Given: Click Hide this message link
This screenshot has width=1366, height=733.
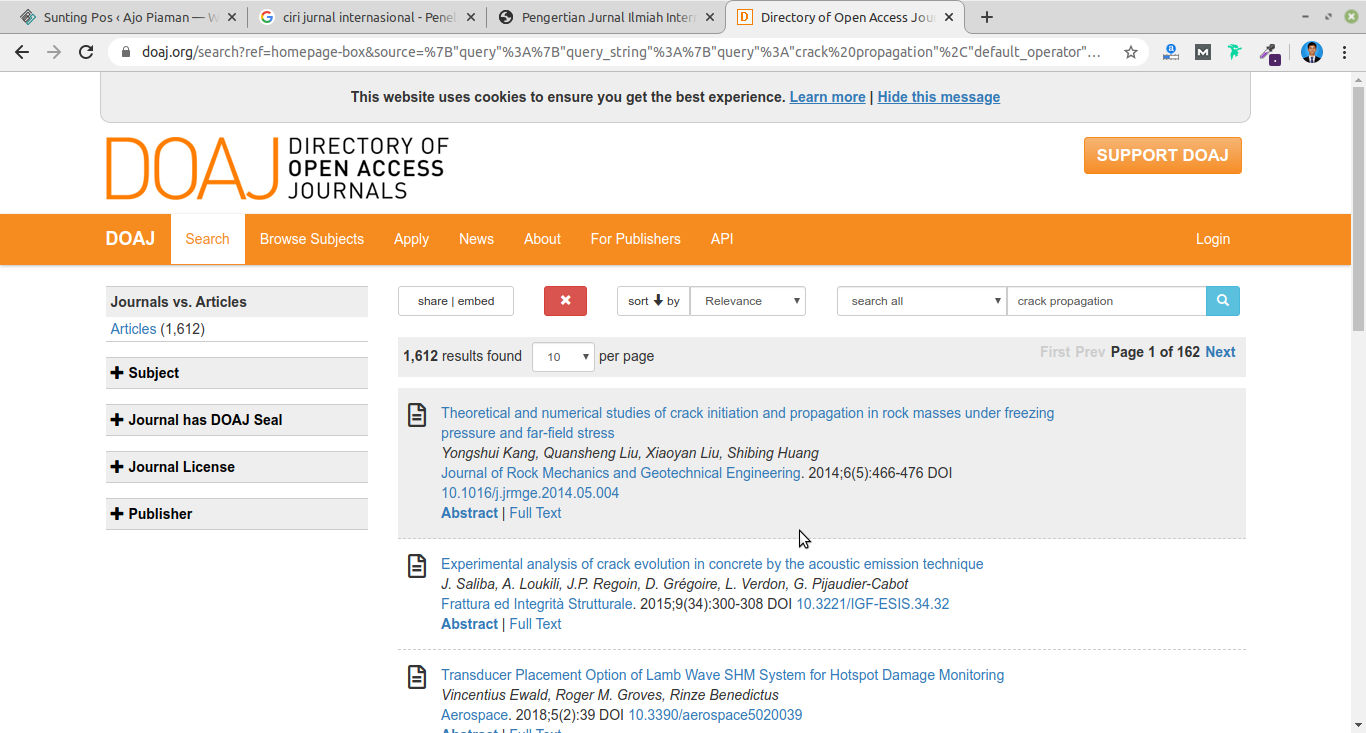Looking at the screenshot, I should tap(938, 97).
